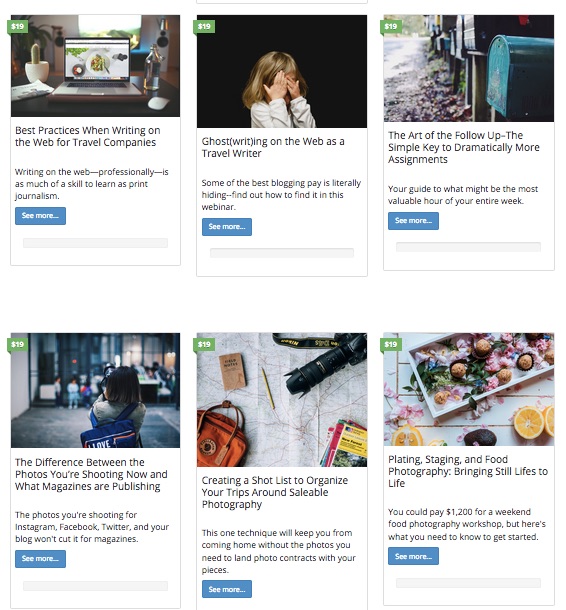This screenshot has height=610, width=566.
Task: Open the laptop on desk thumbnail
Action: point(95,66)
